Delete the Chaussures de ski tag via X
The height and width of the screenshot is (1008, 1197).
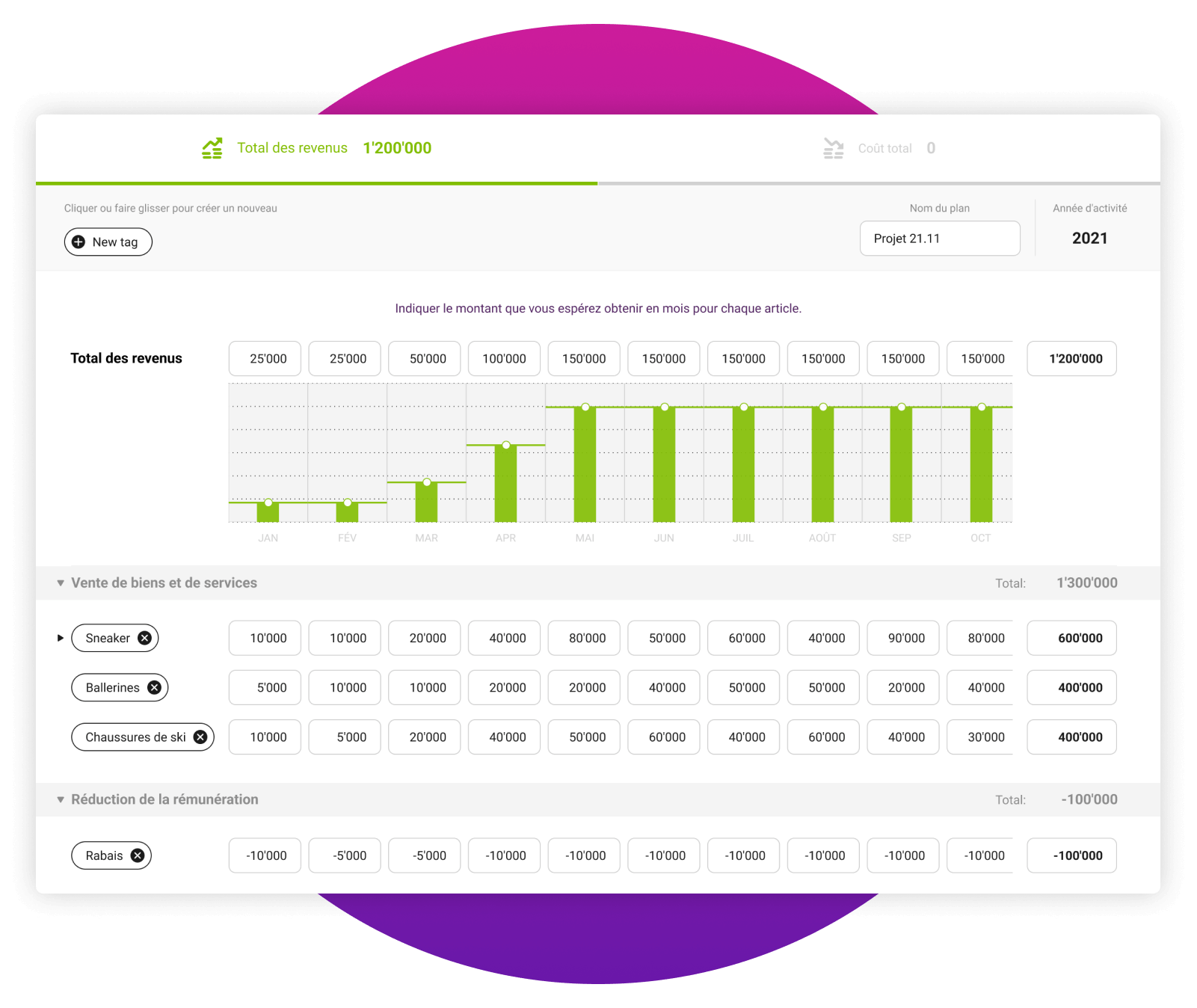[200, 737]
